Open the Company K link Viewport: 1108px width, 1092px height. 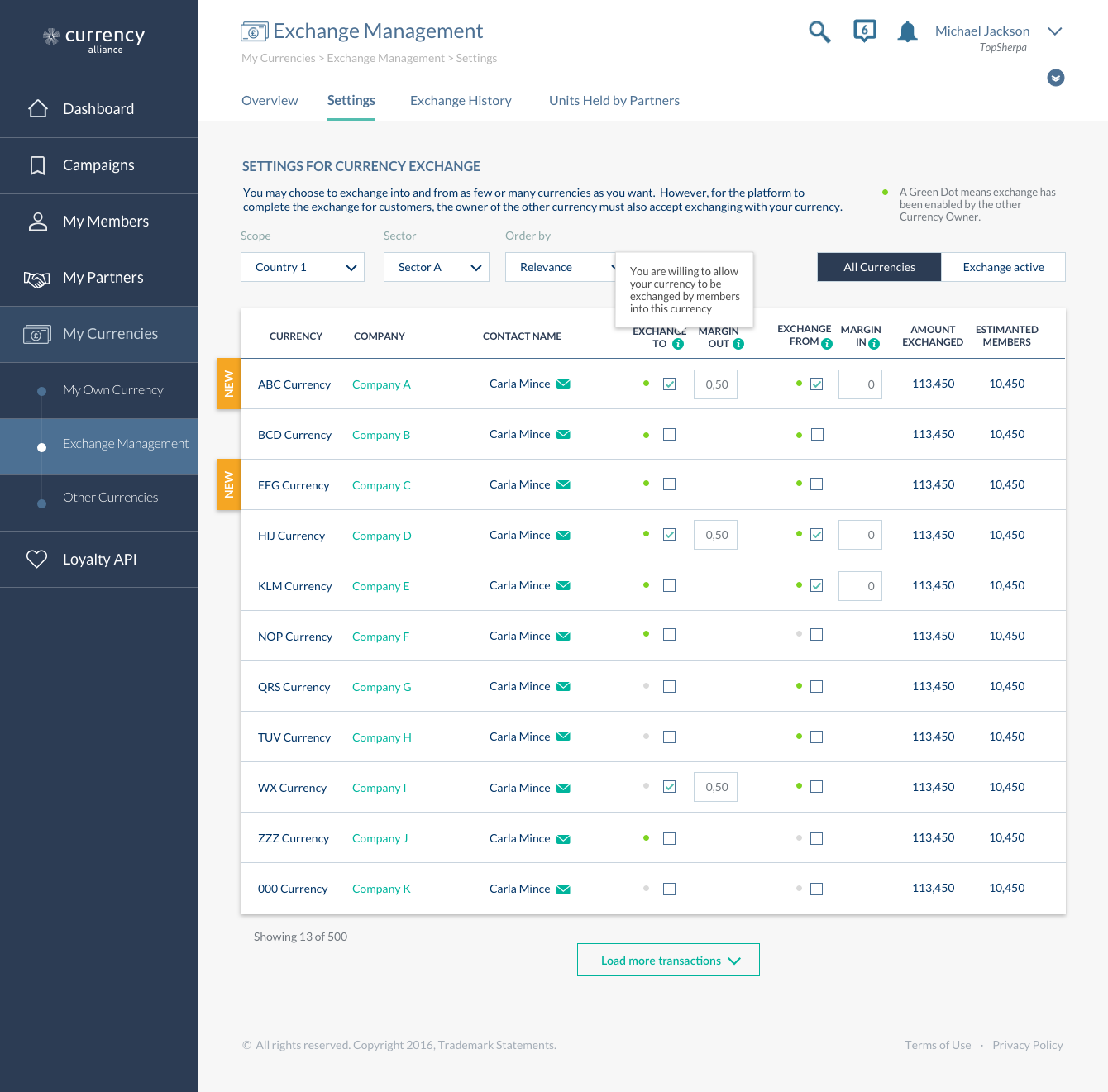click(x=381, y=889)
